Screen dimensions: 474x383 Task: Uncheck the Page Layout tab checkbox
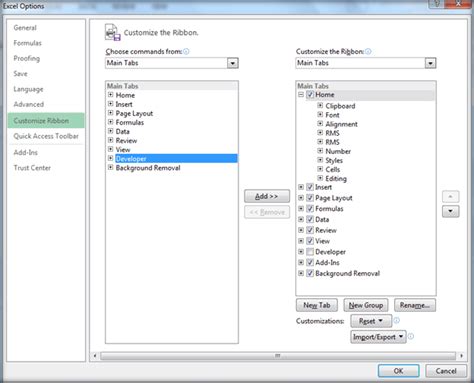pyautogui.click(x=310, y=198)
